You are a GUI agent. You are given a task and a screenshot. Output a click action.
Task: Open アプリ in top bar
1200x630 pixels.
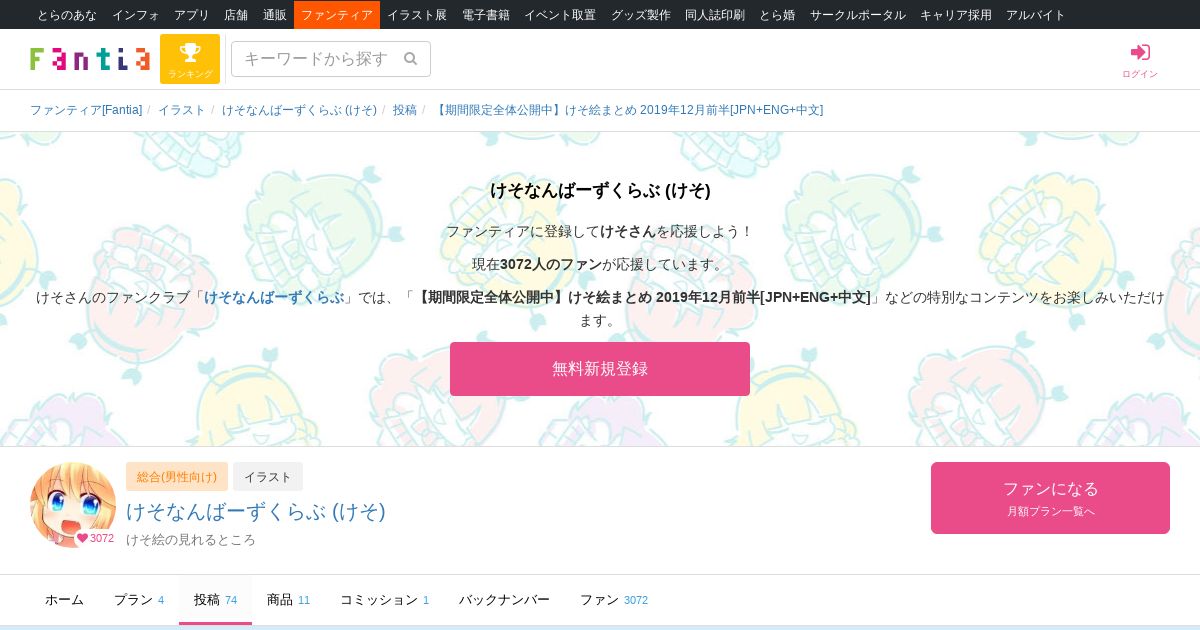(192, 15)
